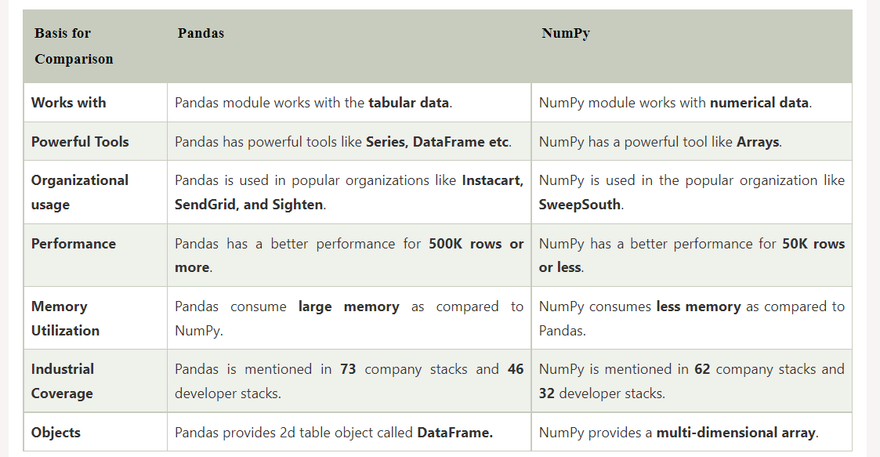Select the "Memory Utilization" row label
This screenshot has height=457, width=880.
click(66, 318)
